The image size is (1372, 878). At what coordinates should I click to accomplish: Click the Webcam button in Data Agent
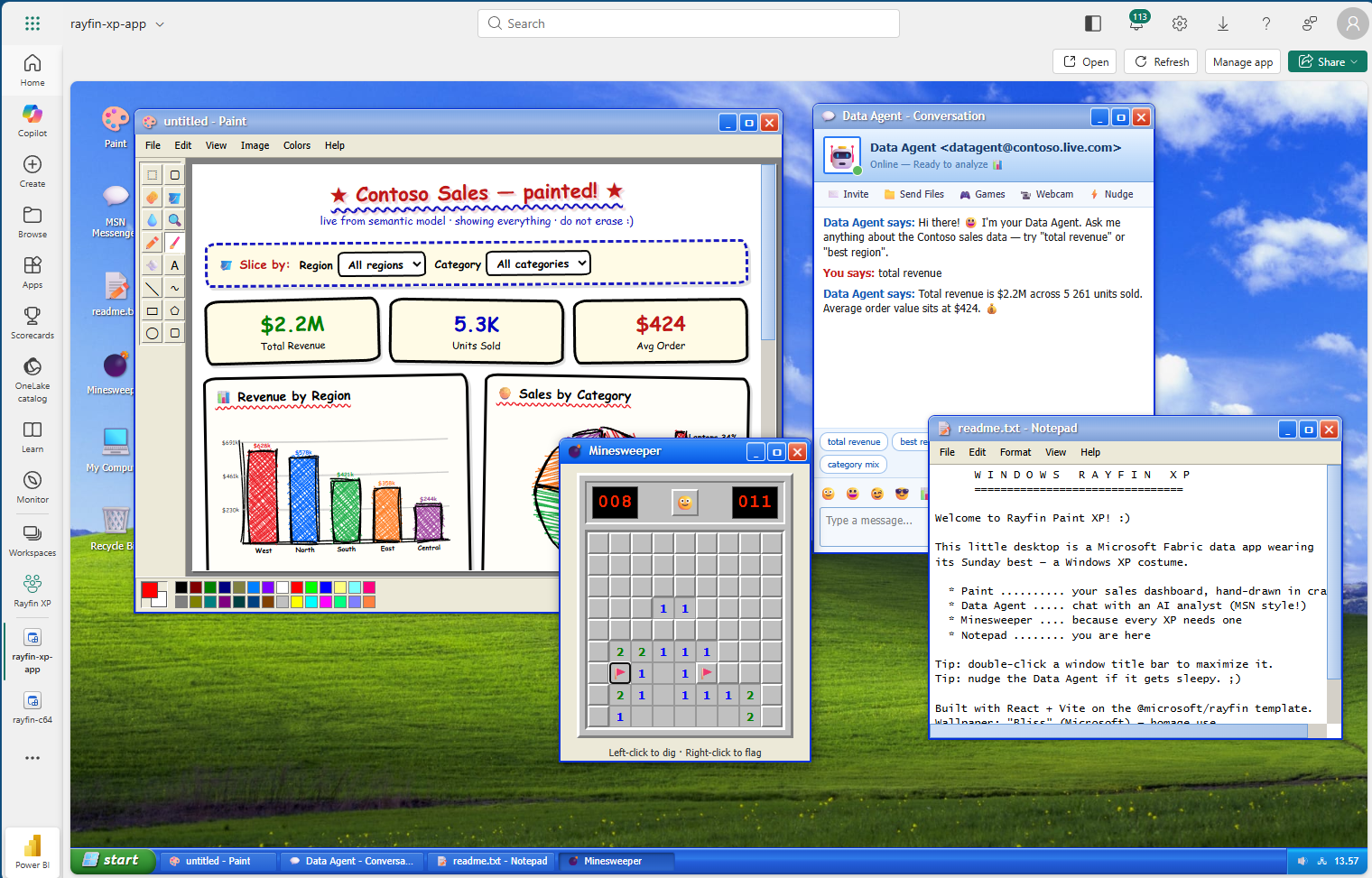1046,194
